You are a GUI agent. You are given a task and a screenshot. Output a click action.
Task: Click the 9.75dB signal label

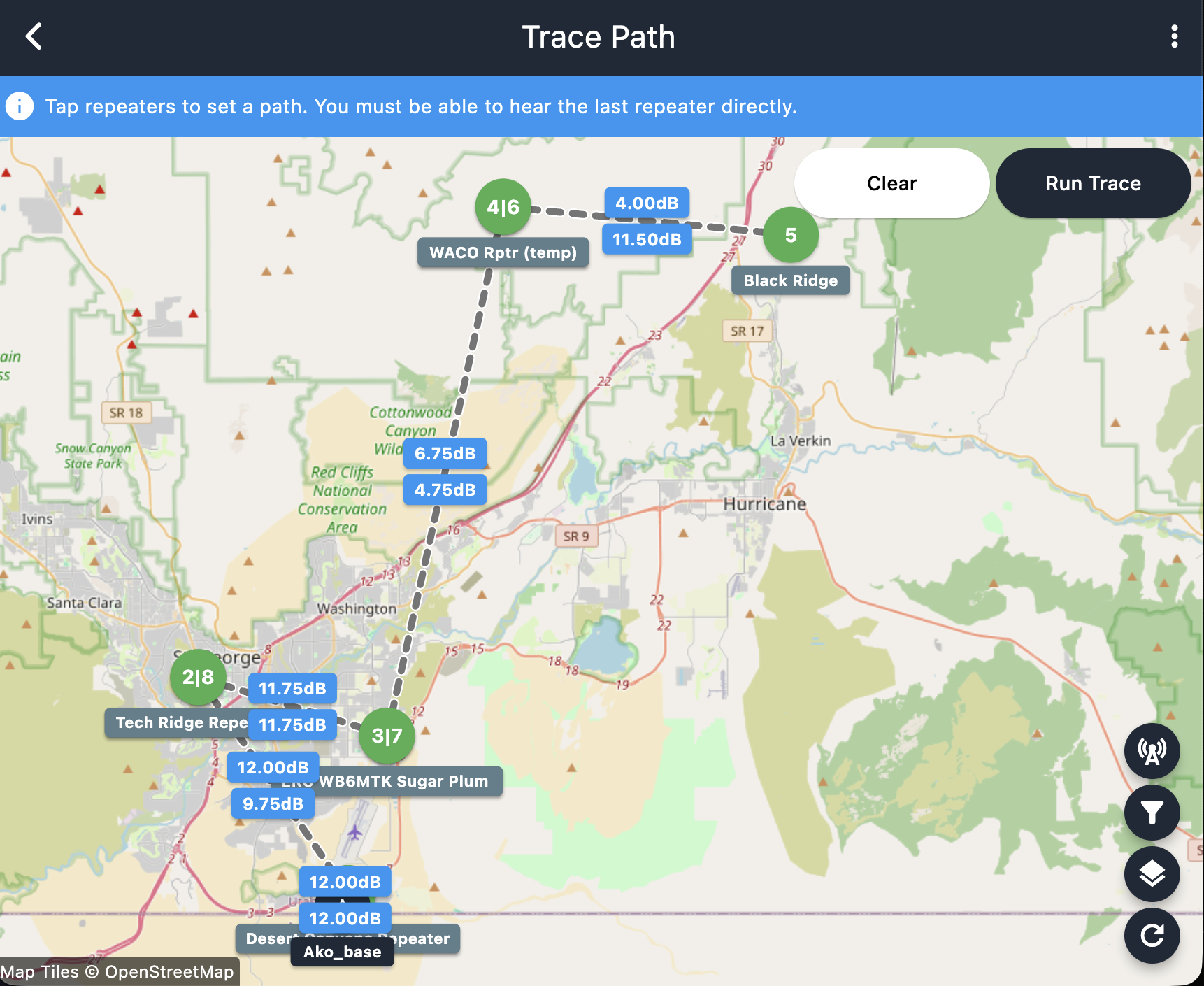pyautogui.click(x=273, y=803)
